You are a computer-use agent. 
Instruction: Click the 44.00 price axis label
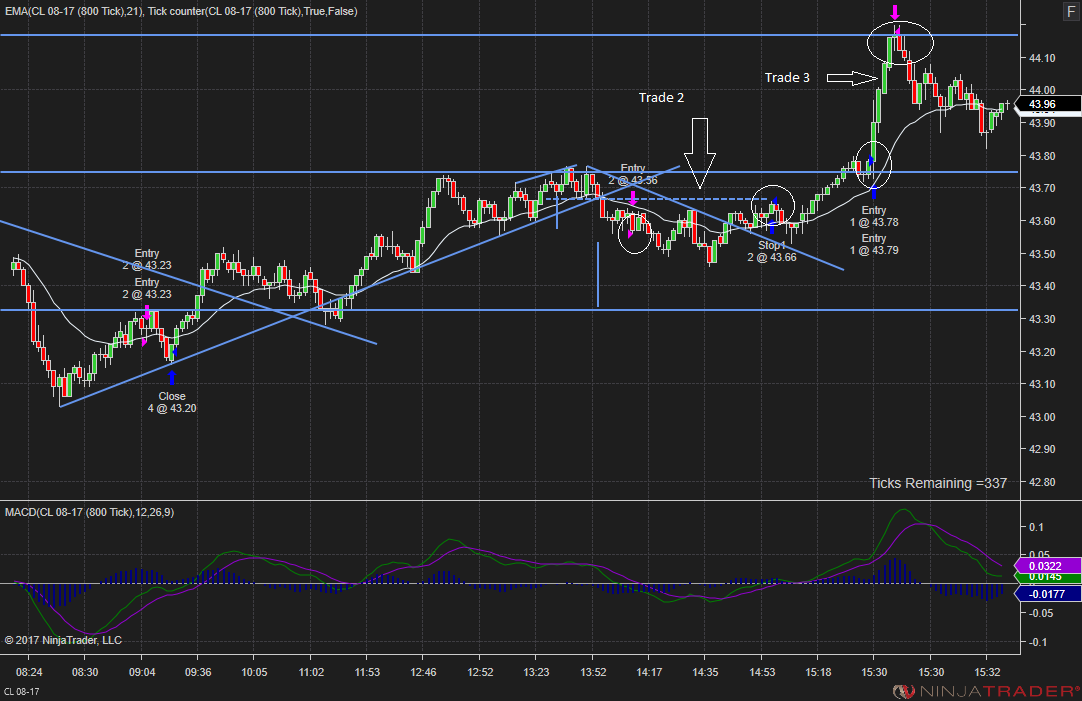click(x=1042, y=90)
